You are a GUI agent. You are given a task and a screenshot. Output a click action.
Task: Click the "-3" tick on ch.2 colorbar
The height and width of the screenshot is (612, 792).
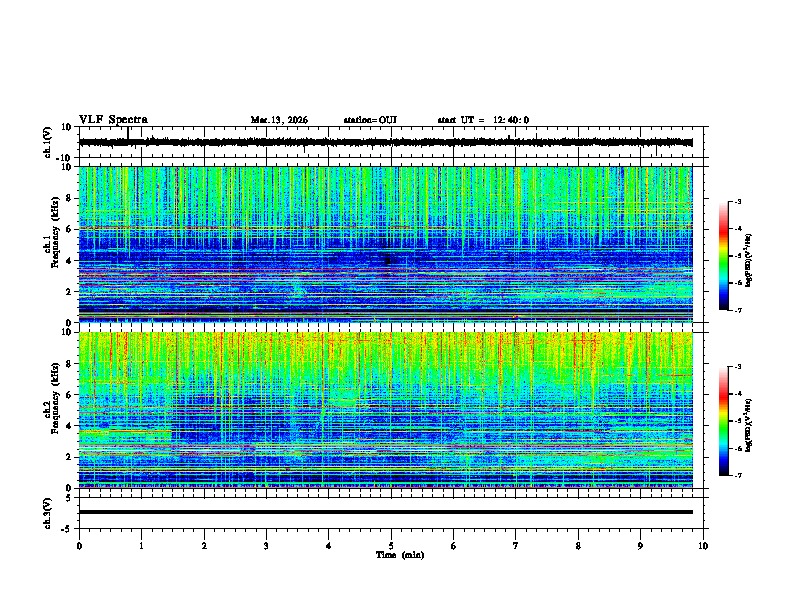coord(737,367)
